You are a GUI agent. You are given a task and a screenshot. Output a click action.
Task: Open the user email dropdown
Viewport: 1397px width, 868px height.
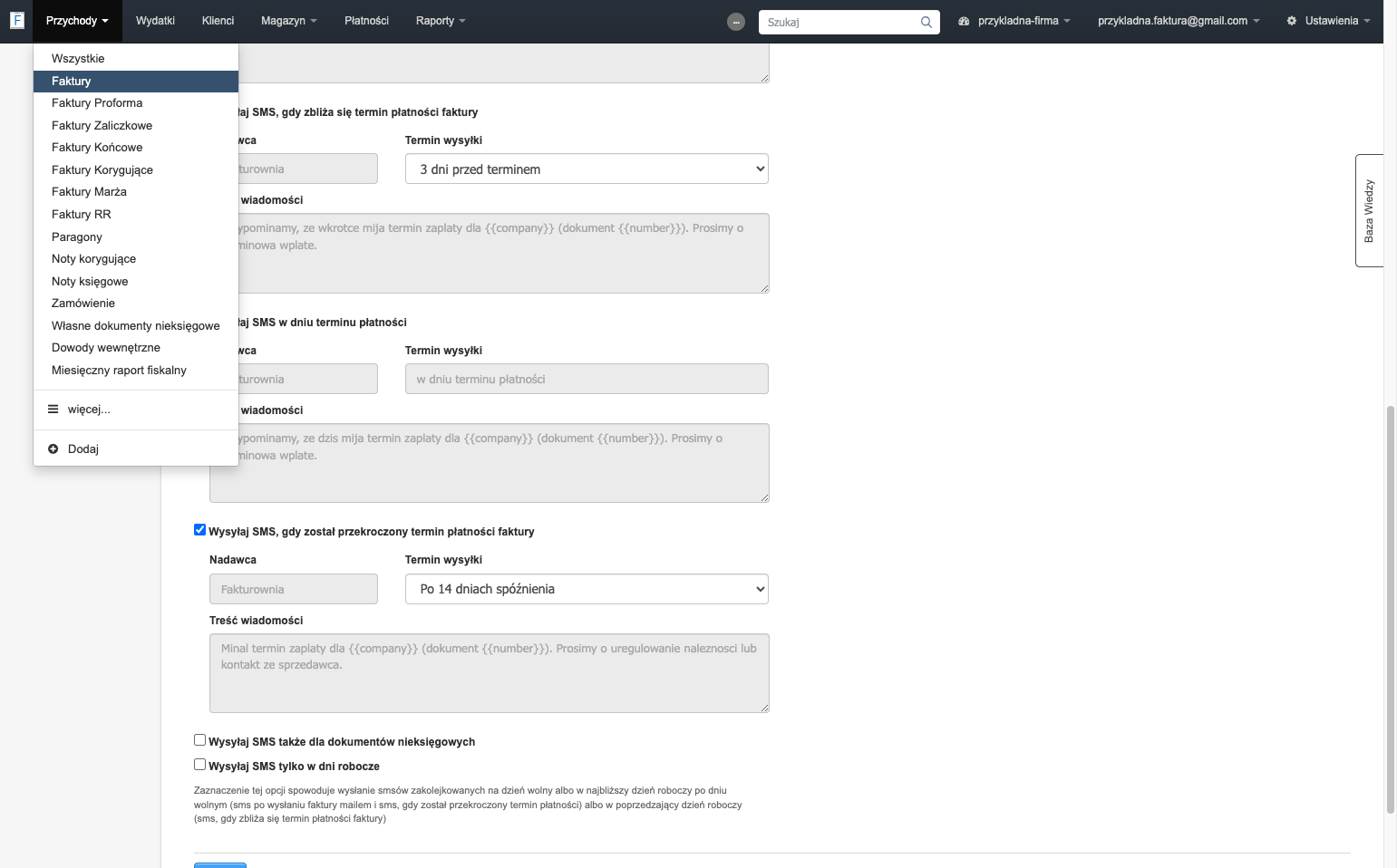click(1179, 21)
